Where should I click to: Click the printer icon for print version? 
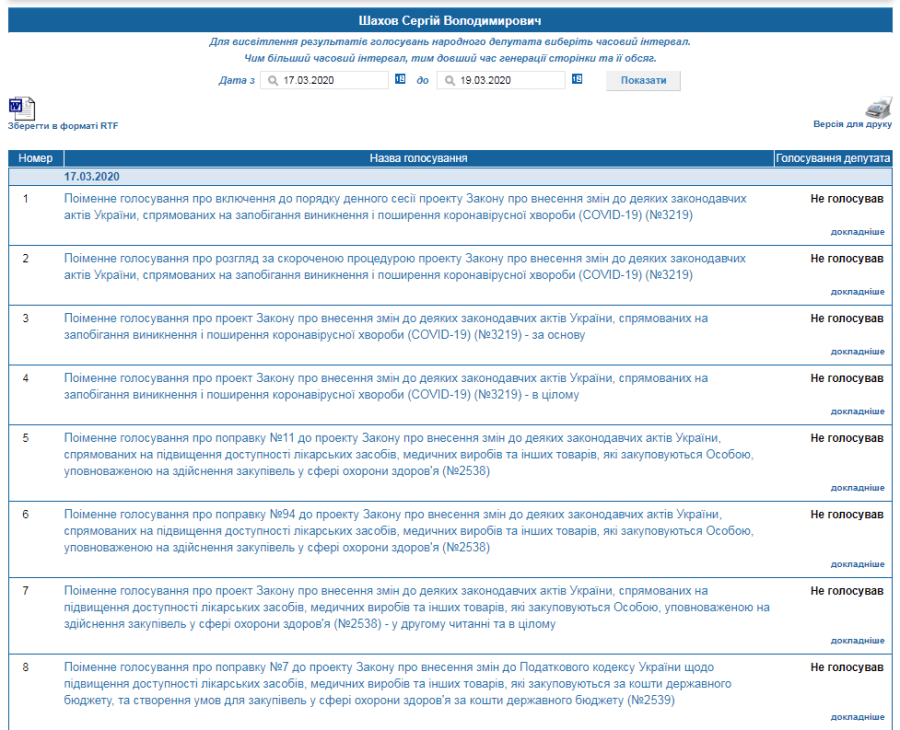coord(877,107)
